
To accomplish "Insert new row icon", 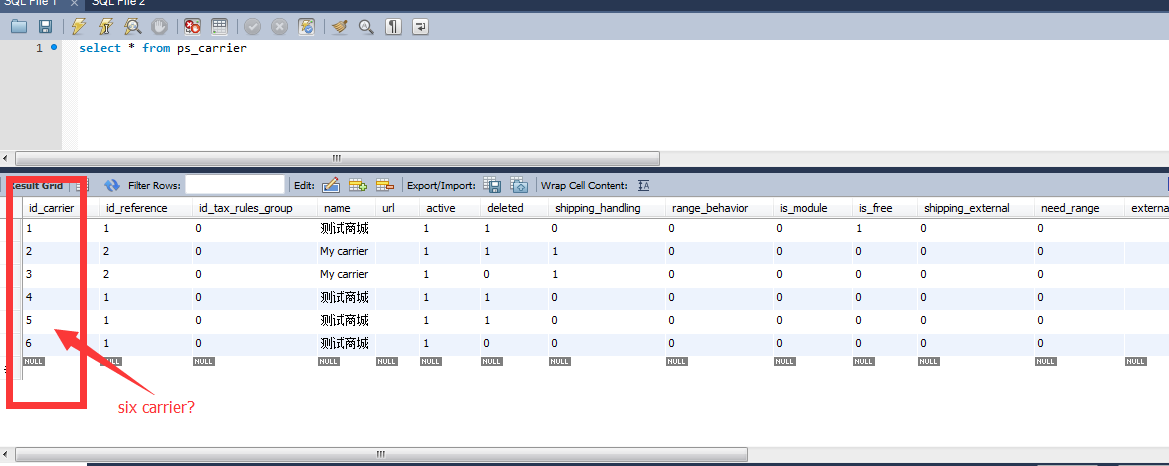I will tap(358, 185).
